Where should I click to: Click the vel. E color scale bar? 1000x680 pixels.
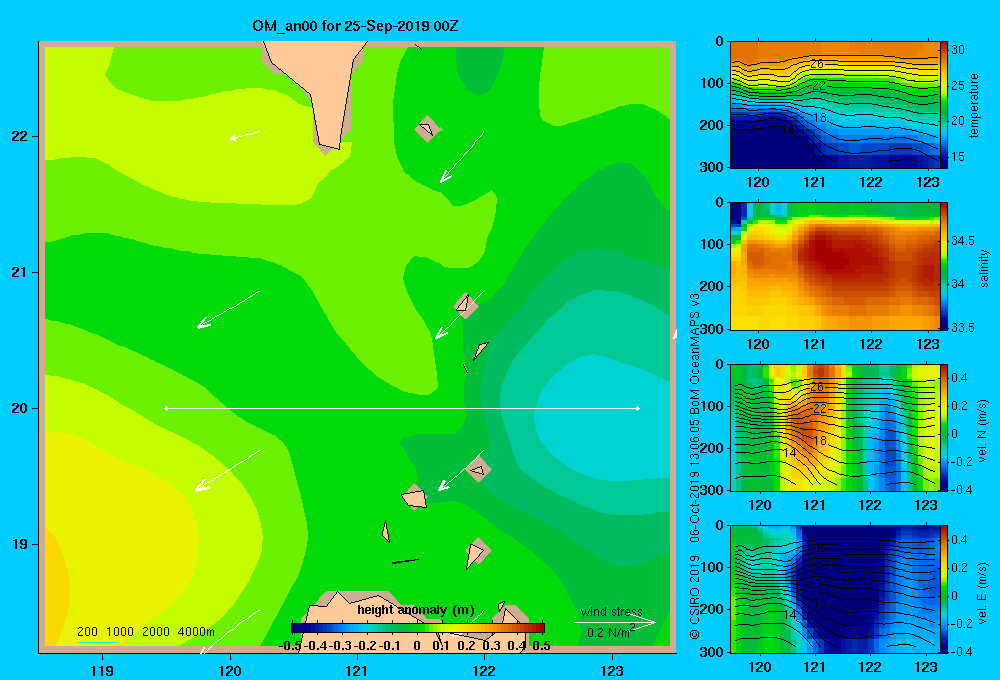944,589
